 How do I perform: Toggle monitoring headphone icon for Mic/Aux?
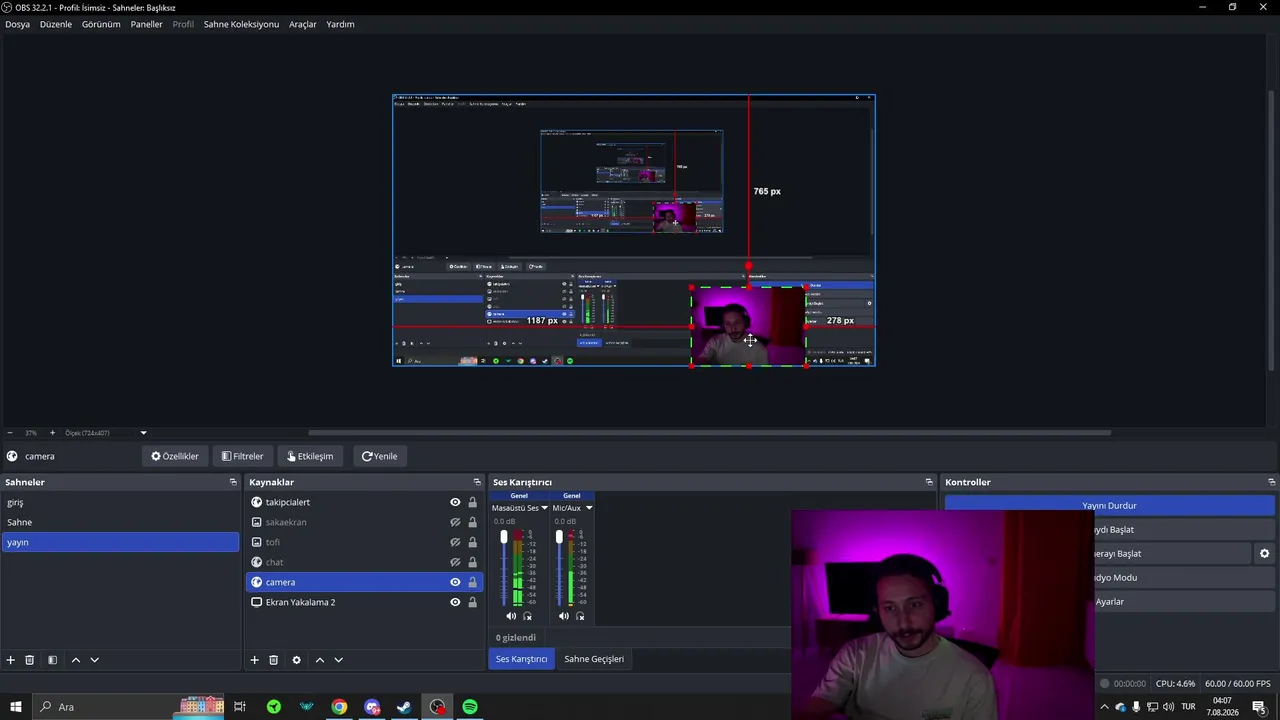[x=580, y=616]
